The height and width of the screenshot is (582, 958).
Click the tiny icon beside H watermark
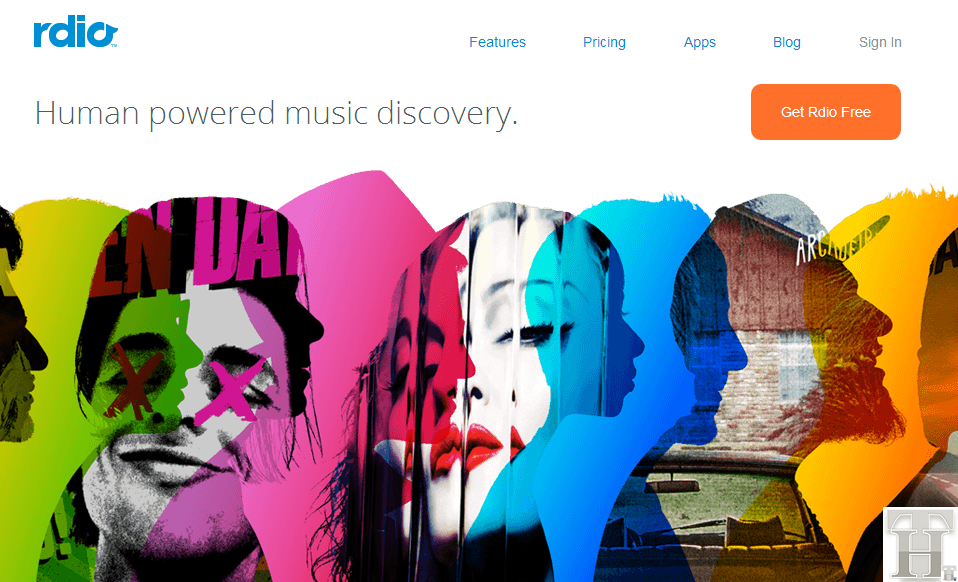coord(949,572)
